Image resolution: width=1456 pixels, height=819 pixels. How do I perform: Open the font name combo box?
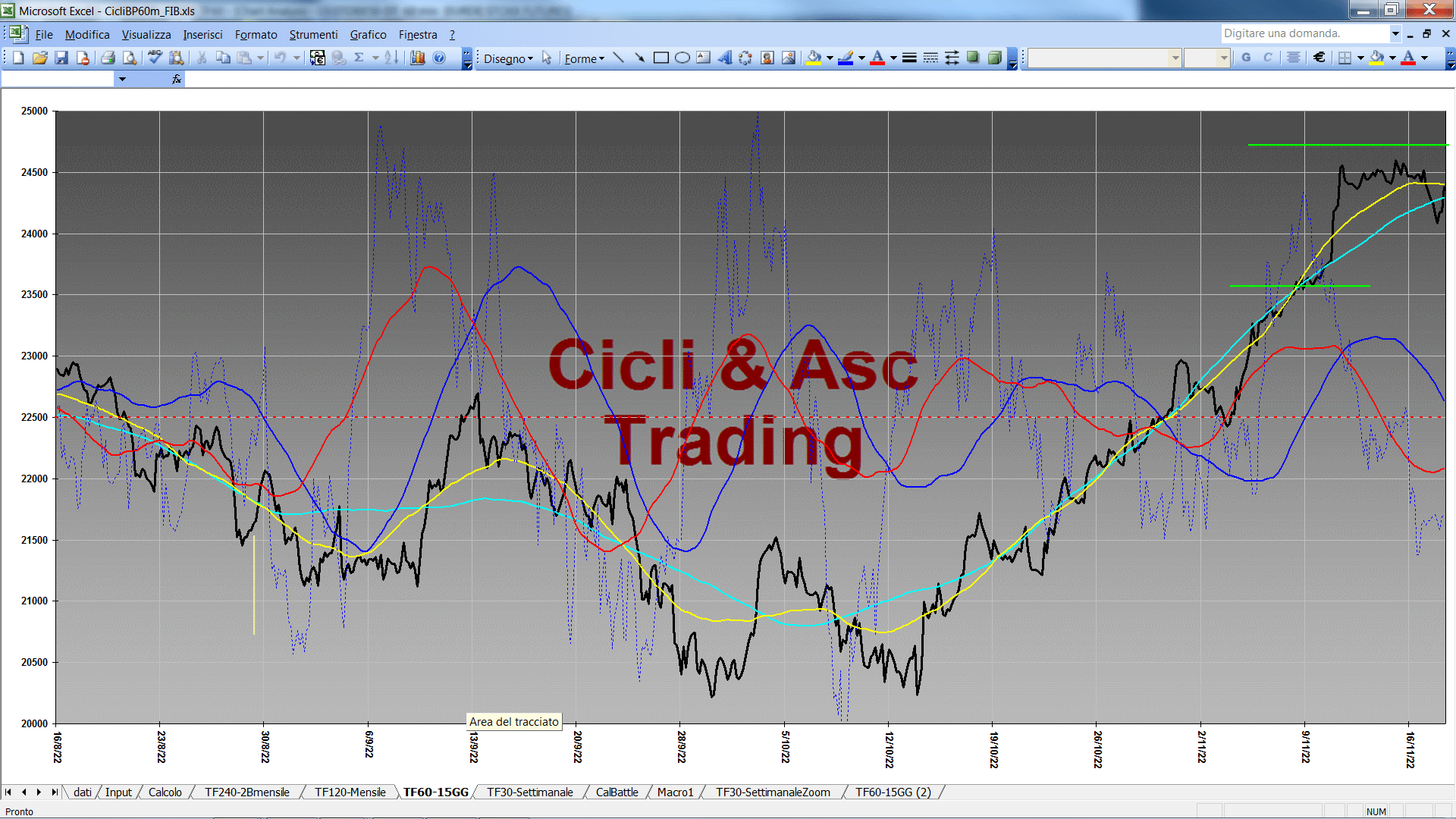click(x=1105, y=58)
